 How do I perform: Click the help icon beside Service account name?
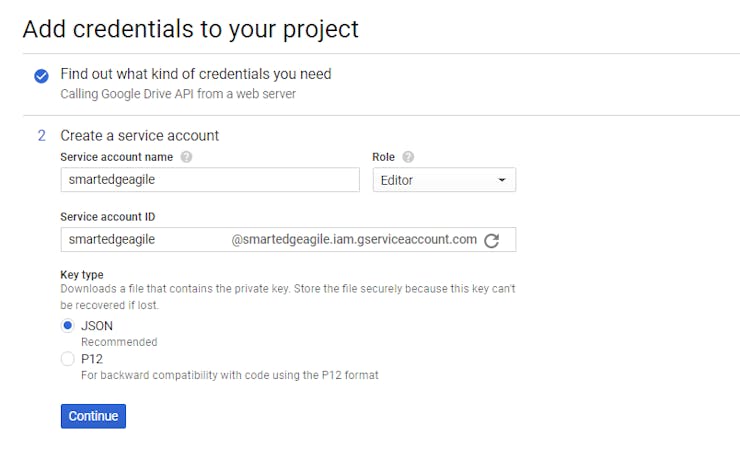187,157
